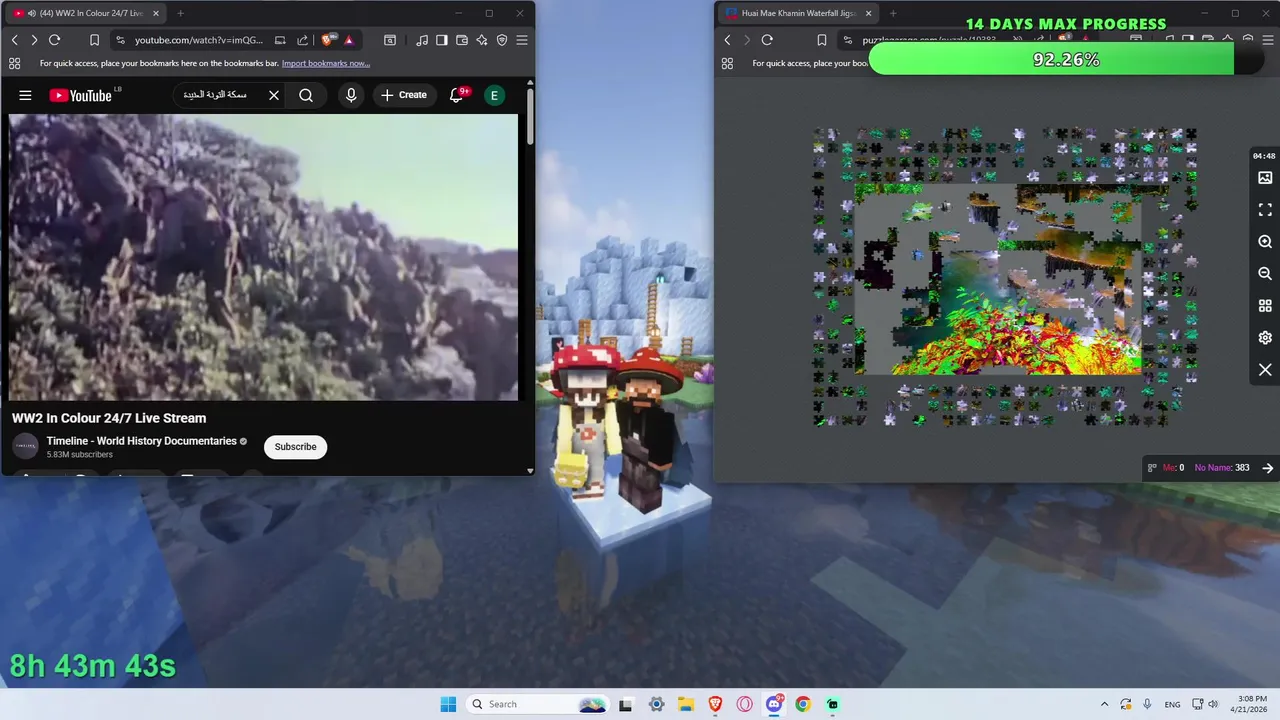Open the playlist music note icon
This screenshot has height=720, width=1280.
tap(422, 40)
